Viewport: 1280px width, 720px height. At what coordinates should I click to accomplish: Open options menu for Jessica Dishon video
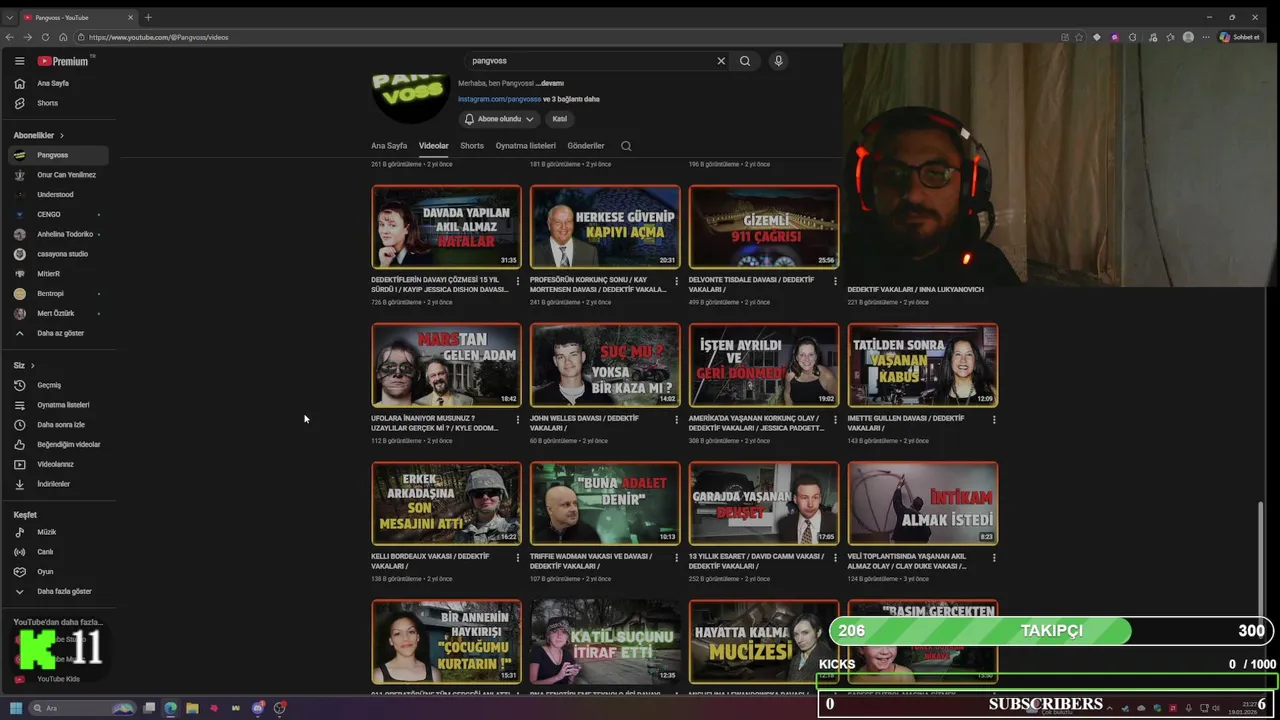tap(517, 282)
